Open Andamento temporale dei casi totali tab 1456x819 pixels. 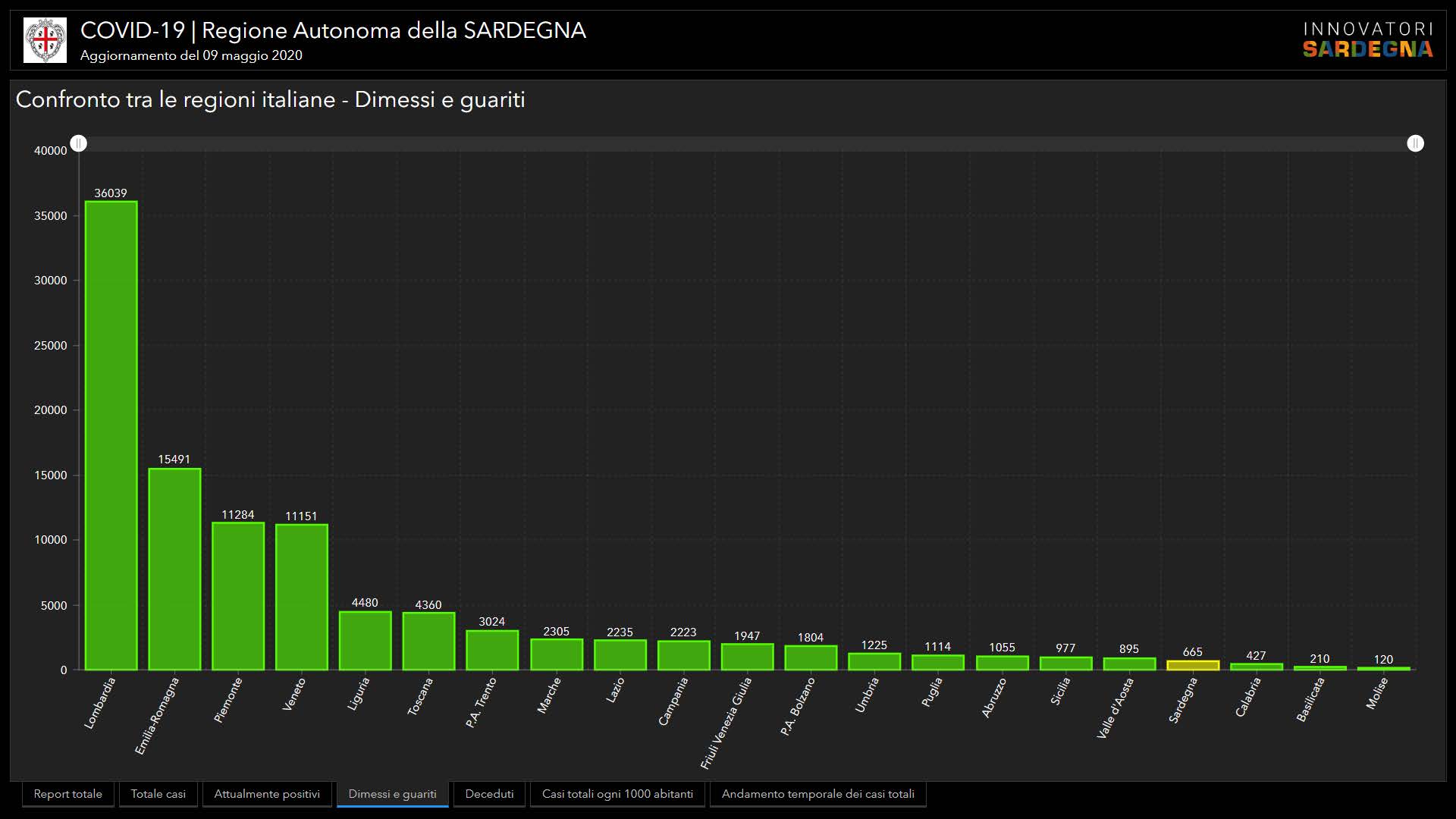pyautogui.click(x=817, y=794)
